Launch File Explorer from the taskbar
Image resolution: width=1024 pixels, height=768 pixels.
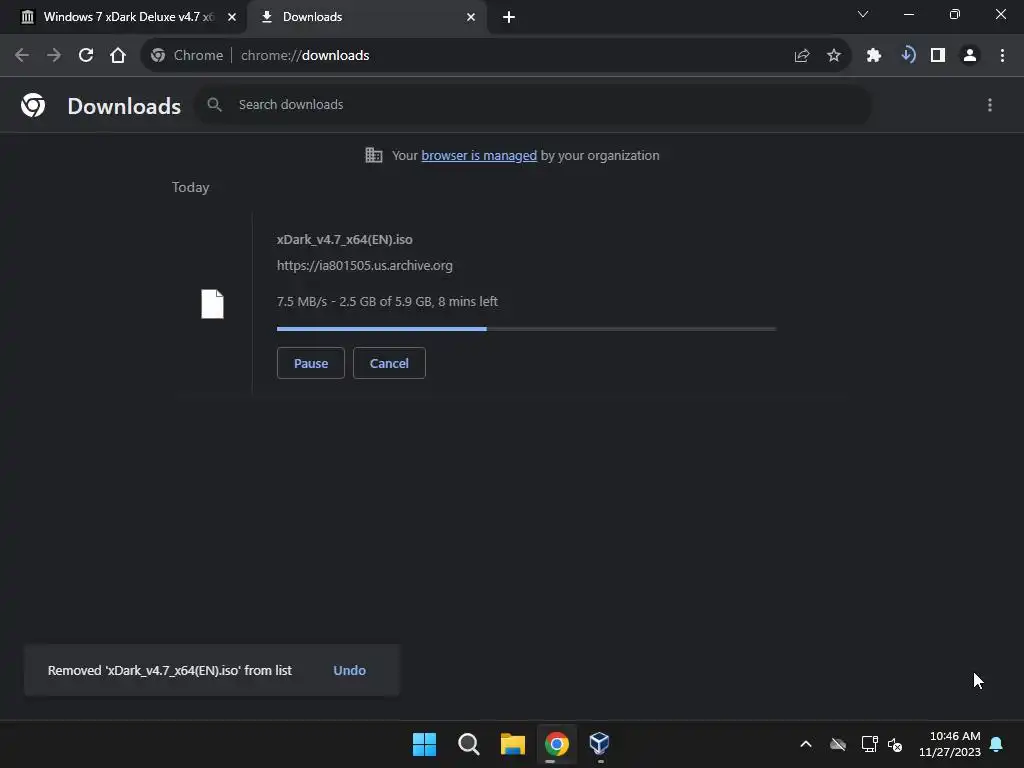[x=513, y=744]
